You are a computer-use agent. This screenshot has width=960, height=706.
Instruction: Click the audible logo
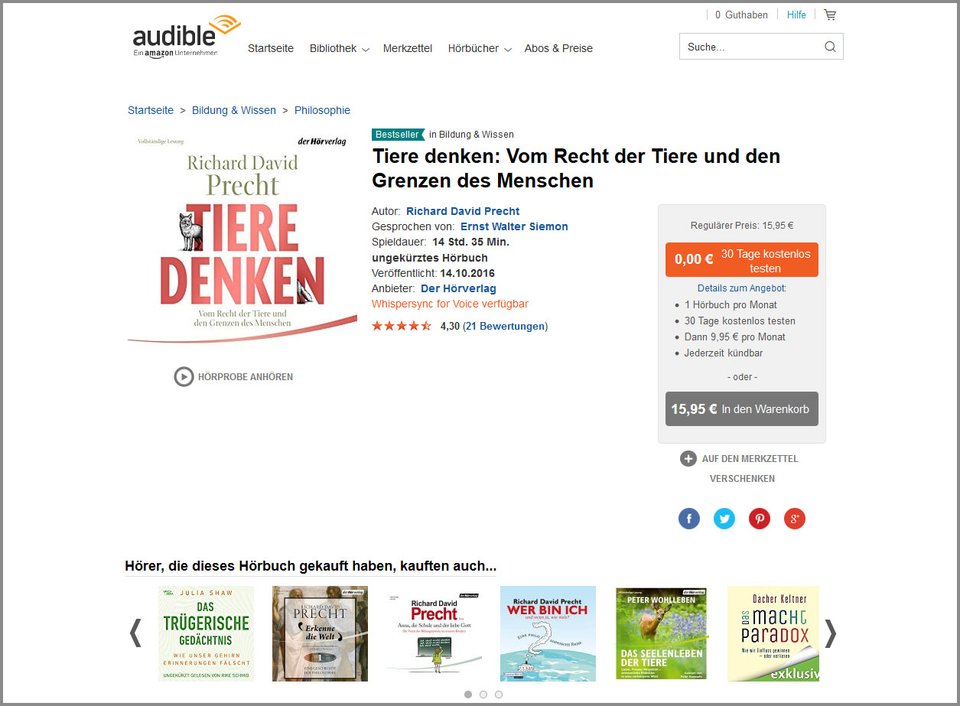[x=186, y=37]
